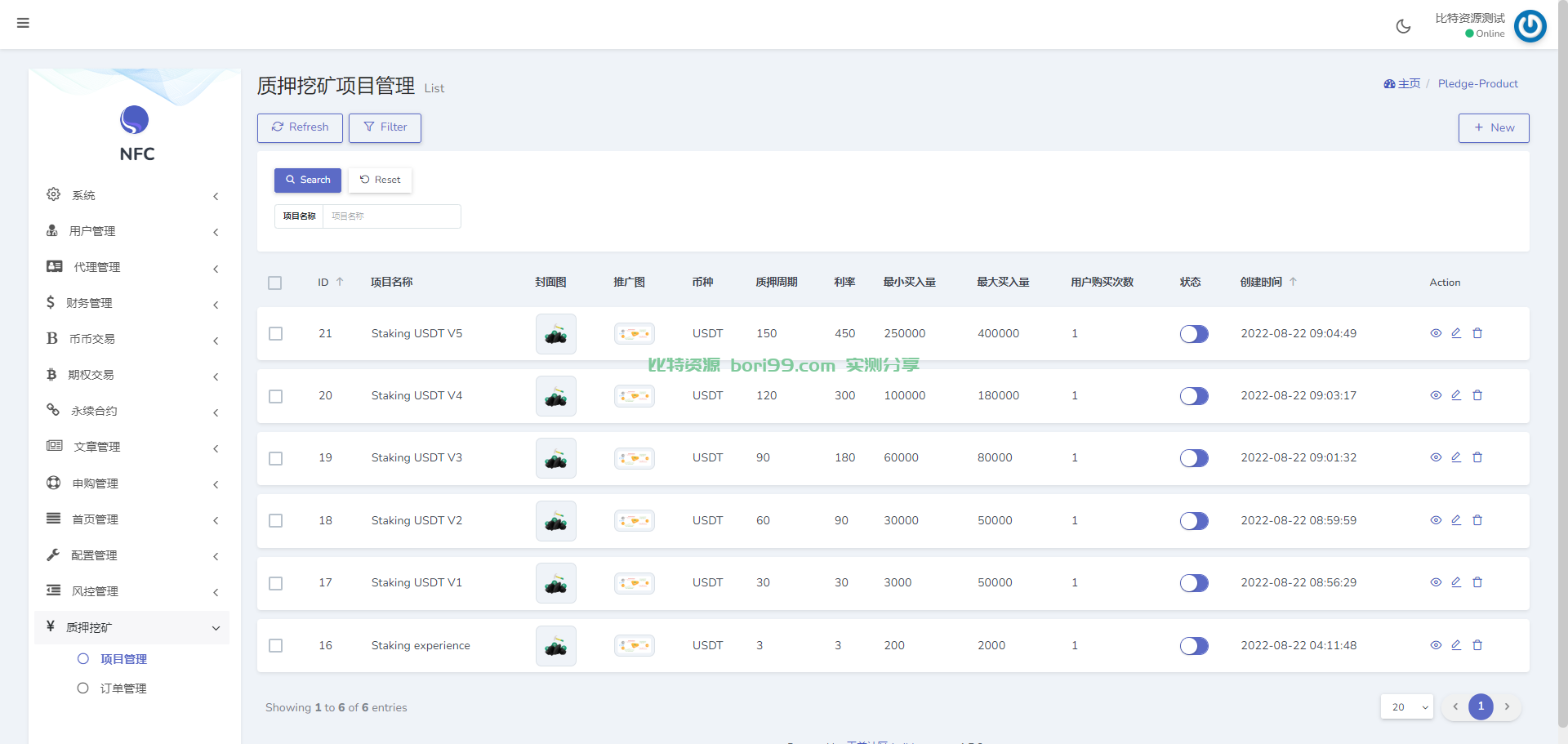
Task: Open the 申购管理 sidebar item
Action: [132, 483]
